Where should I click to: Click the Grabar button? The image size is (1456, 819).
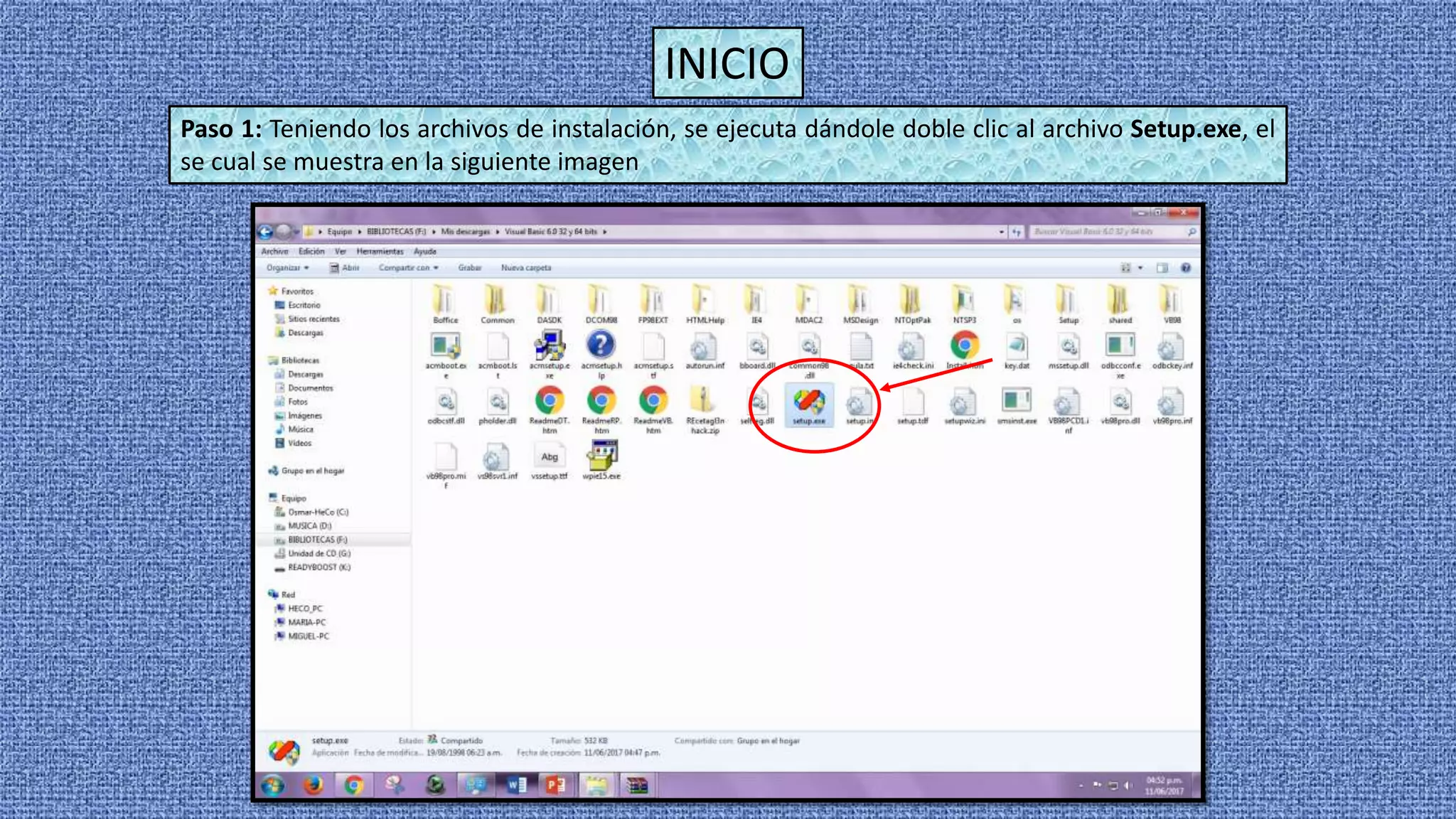(469, 268)
